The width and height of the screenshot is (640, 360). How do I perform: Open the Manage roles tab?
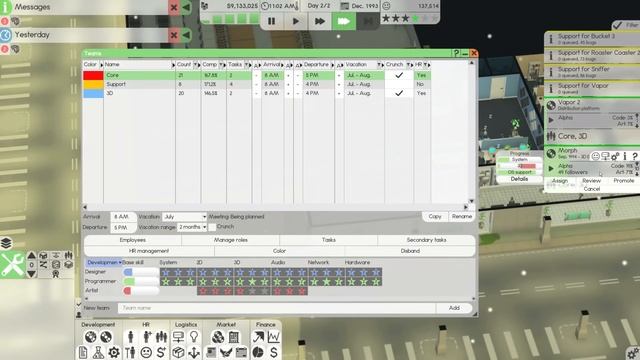(231, 240)
